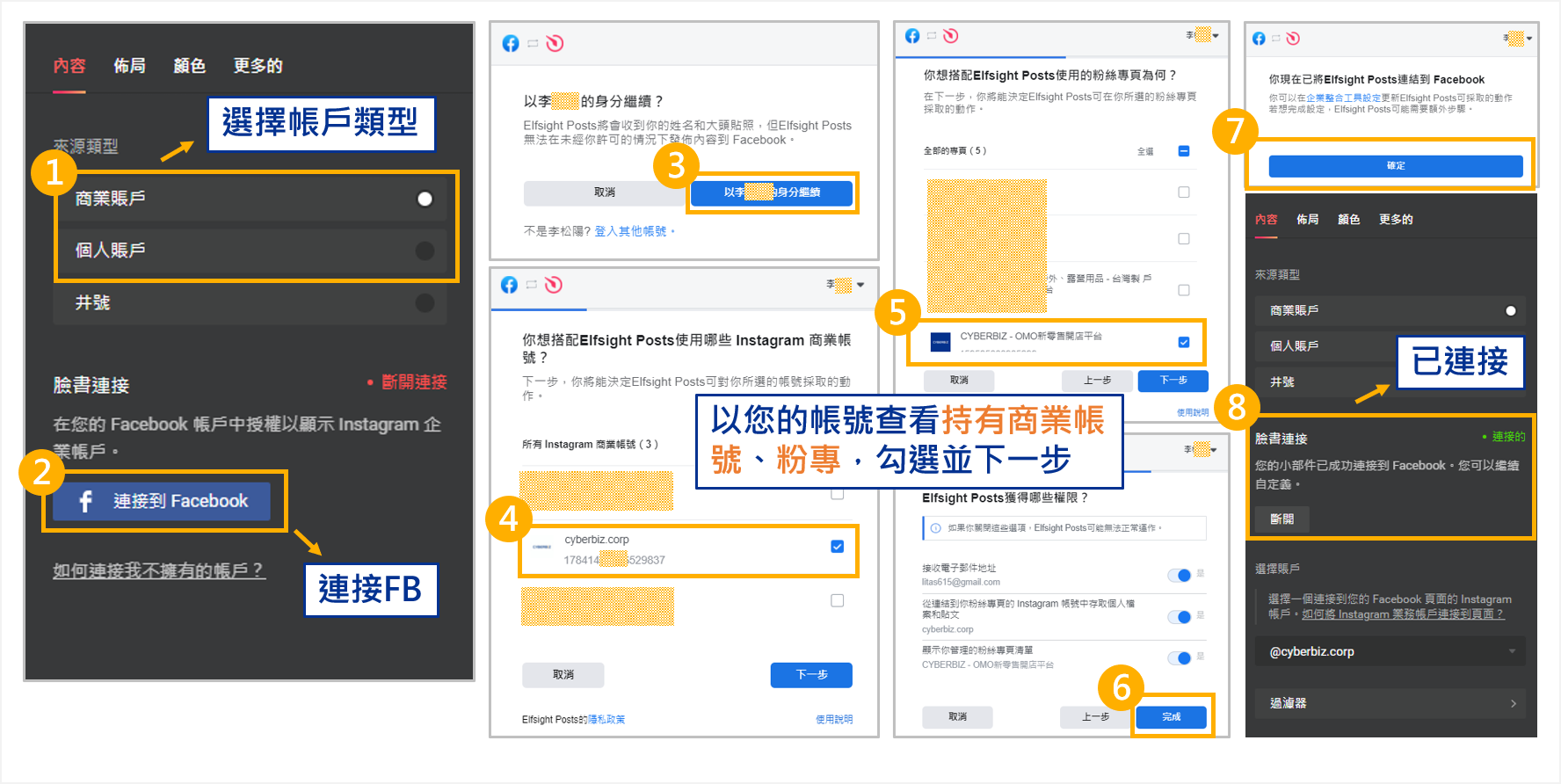Click the blue 確定 button
The width and height of the screenshot is (1561, 784).
pos(1396,166)
